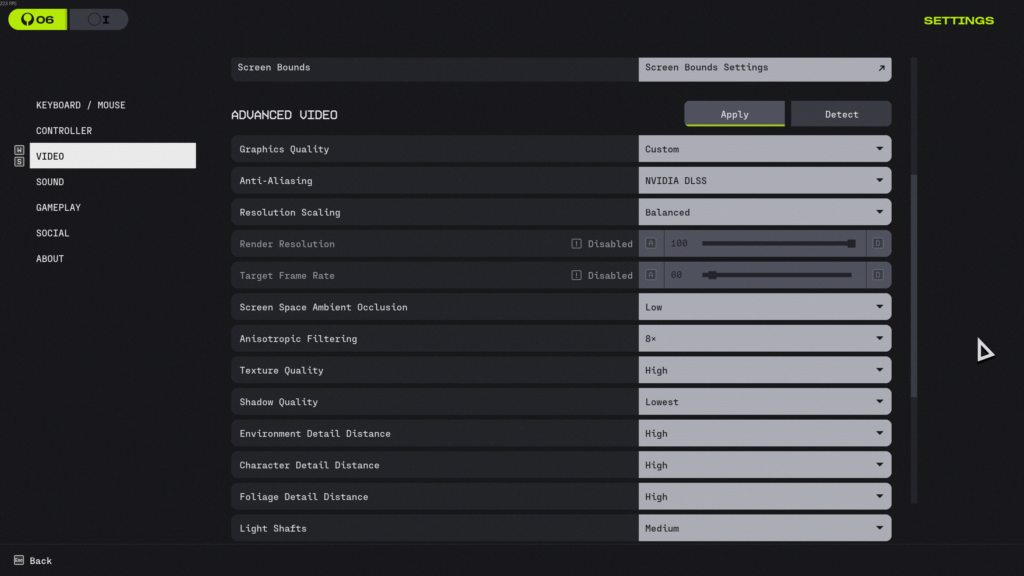
Task: Apply the advanced video settings
Action: pos(734,114)
